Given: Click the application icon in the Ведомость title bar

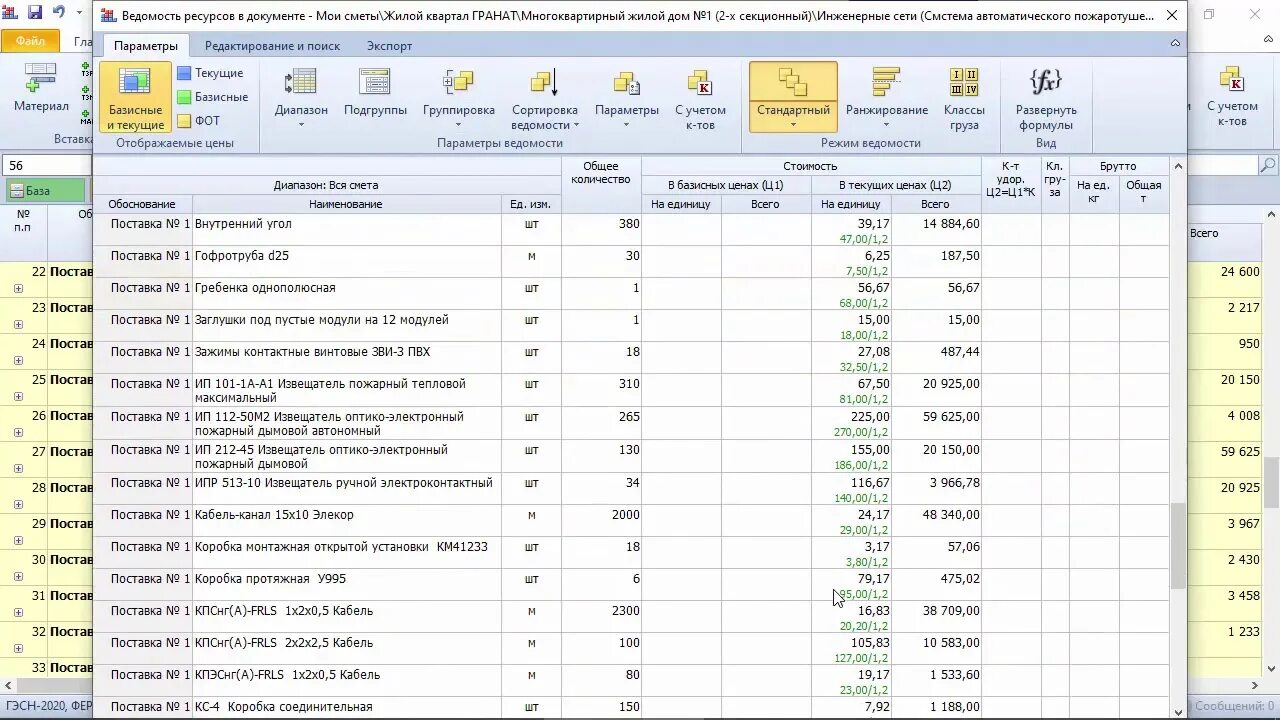Looking at the screenshot, I should pyautogui.click(x=109, y=15).
